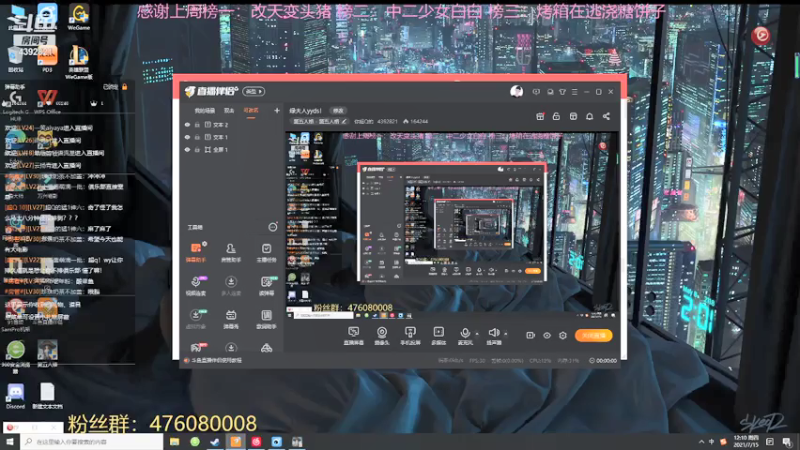Open the 读弹幕 tool icon
800x450 pixels.
point(266,286)
